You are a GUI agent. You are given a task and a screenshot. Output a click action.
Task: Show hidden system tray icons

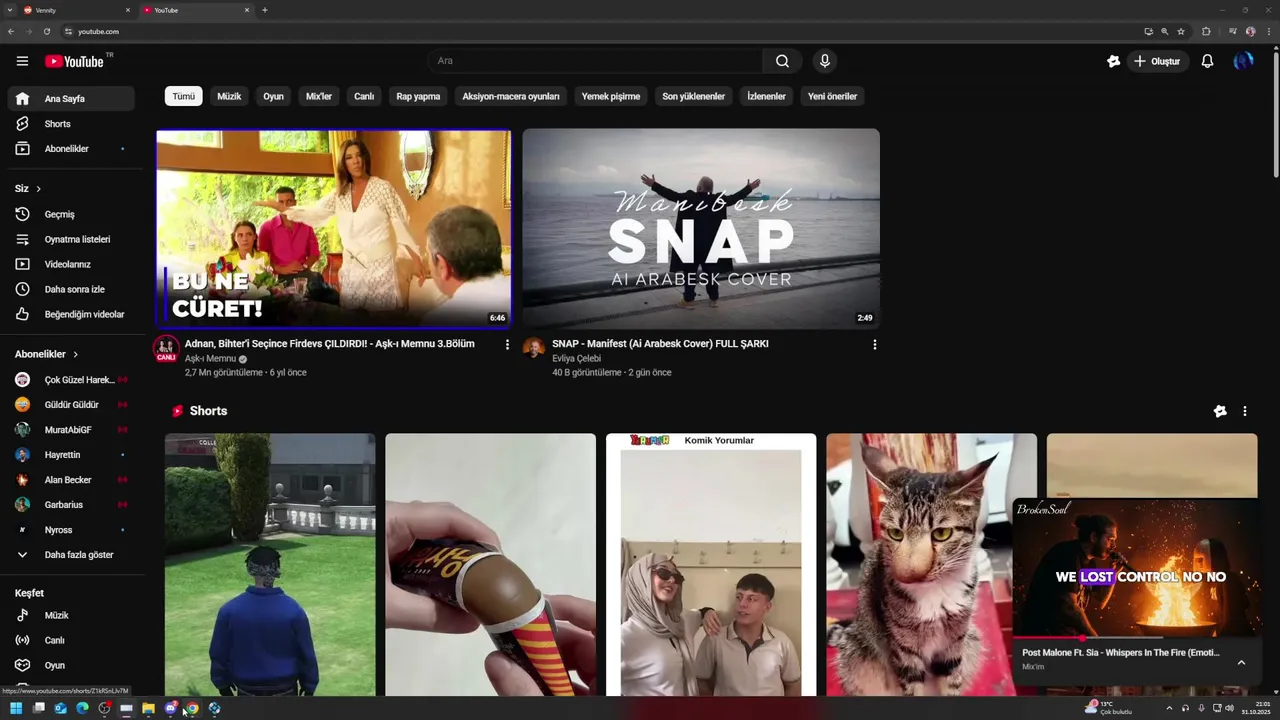[x=1169, y=708]
